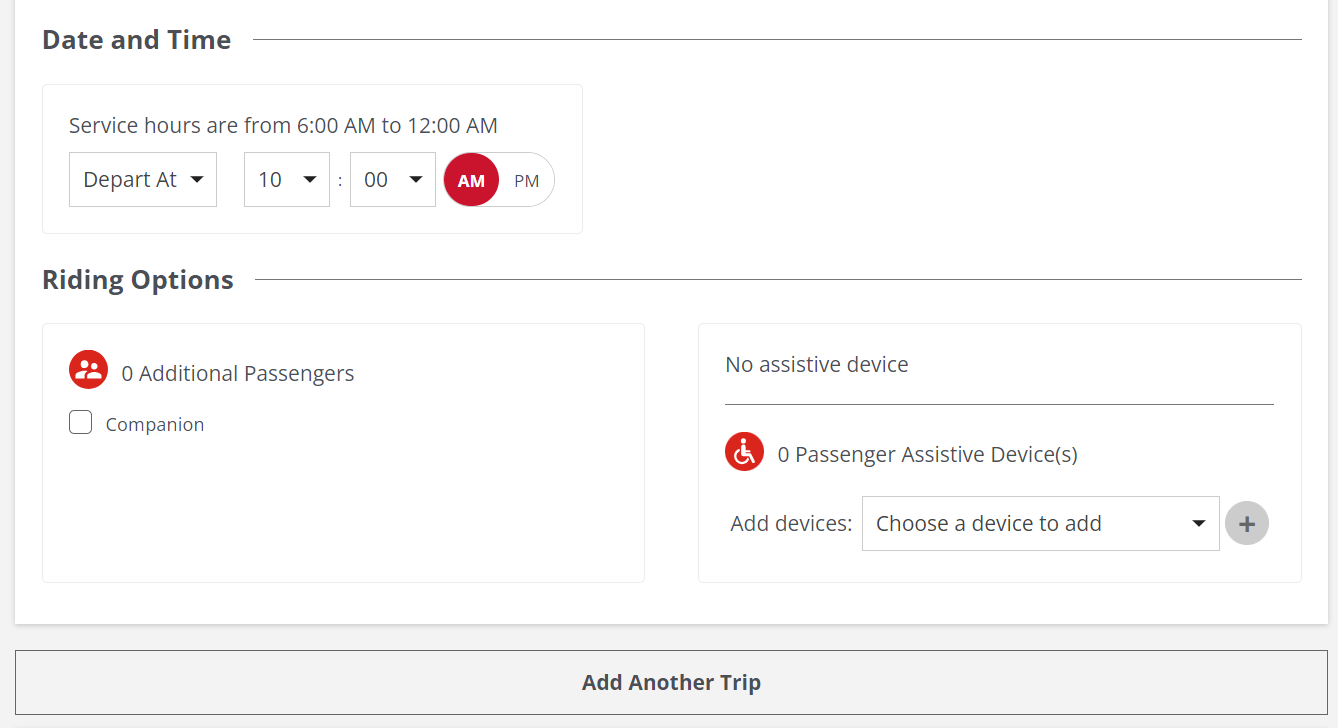The height and width of the screenshot is (728, 1338).
Task: Click the Date and Time heading
Action: click(x=137, y=40)
